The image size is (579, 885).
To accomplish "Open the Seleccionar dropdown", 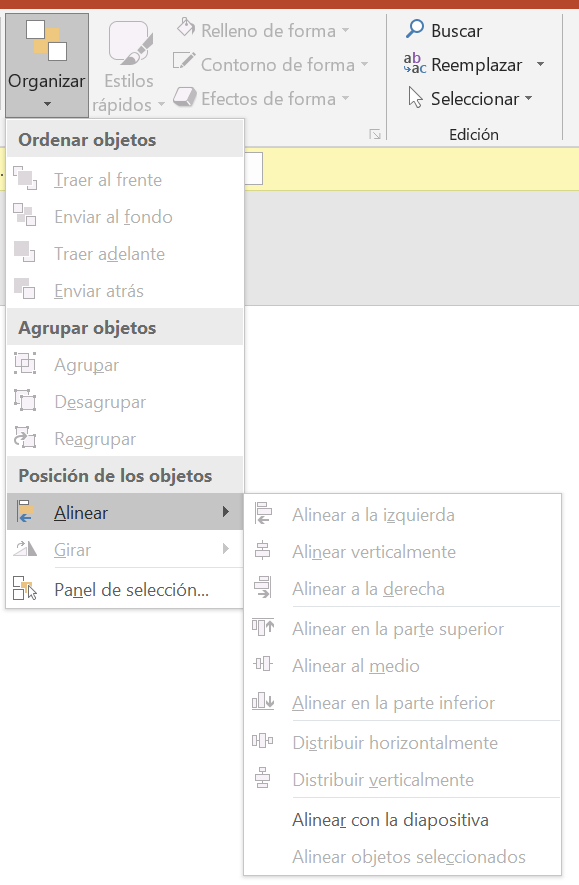I will coord(470,98).
